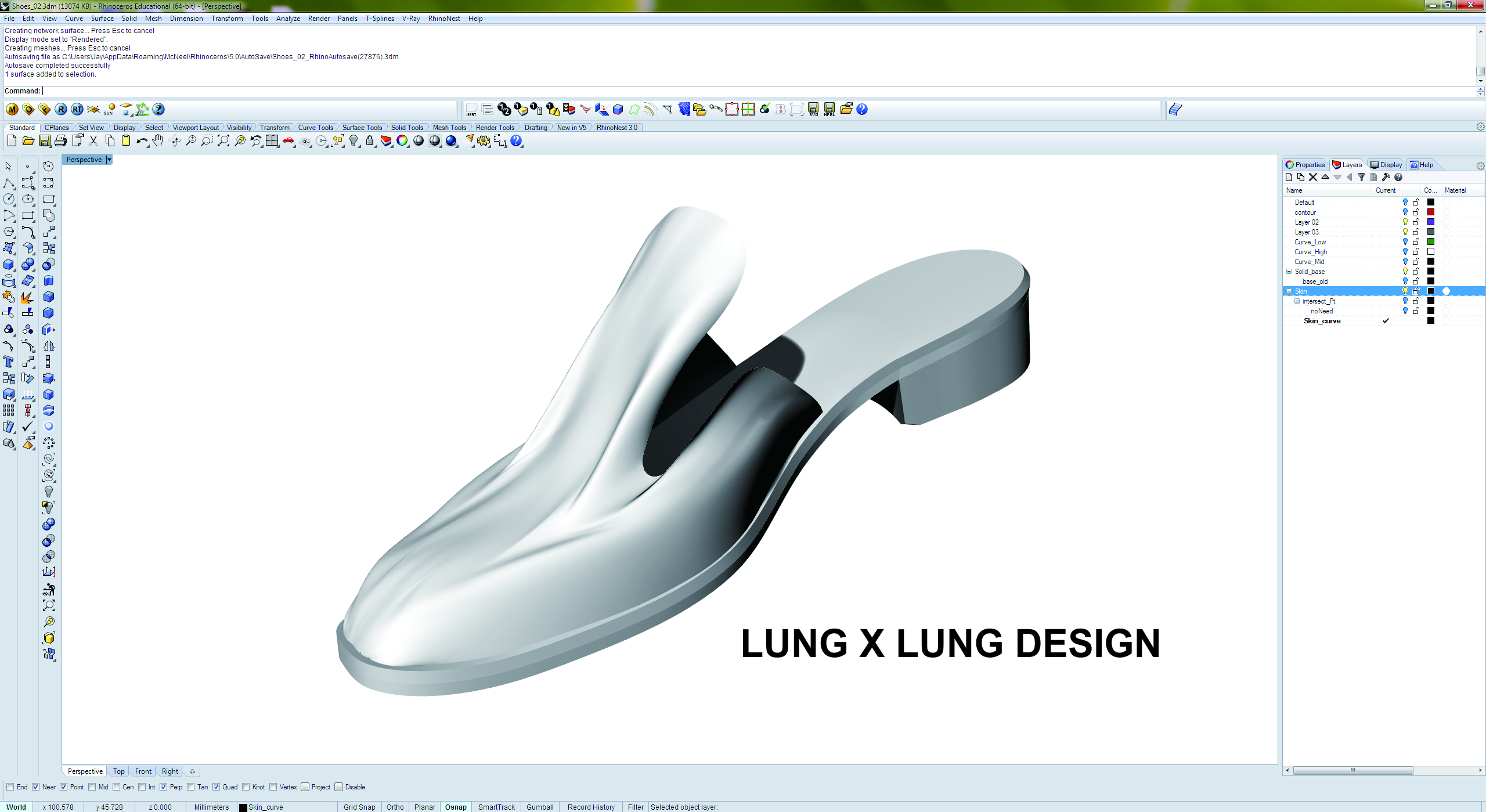The width and height of the screenshot is (1486, 812).
Task: Switch to the Surface Tools toolbar tab
Action: (x=362, y=128)
